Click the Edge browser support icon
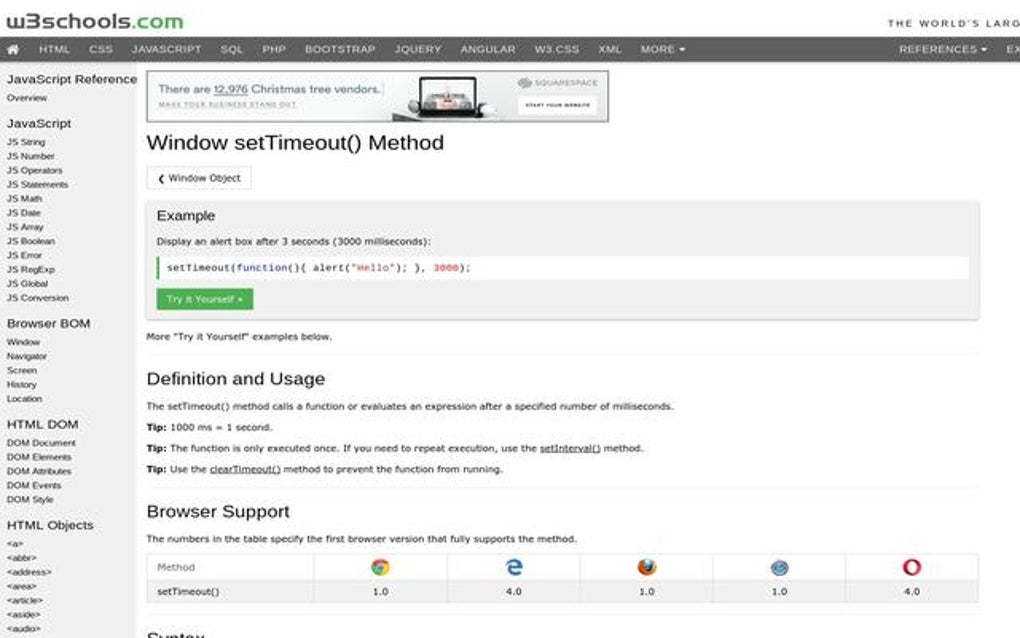Image resolution: width=1020 pixels, height=638 pixels. tap(513, 566)
